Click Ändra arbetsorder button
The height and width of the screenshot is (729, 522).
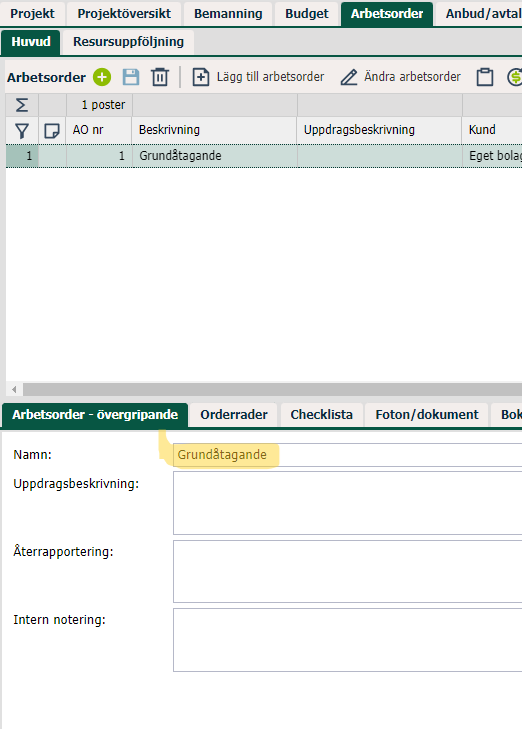[x=401, y=77]
